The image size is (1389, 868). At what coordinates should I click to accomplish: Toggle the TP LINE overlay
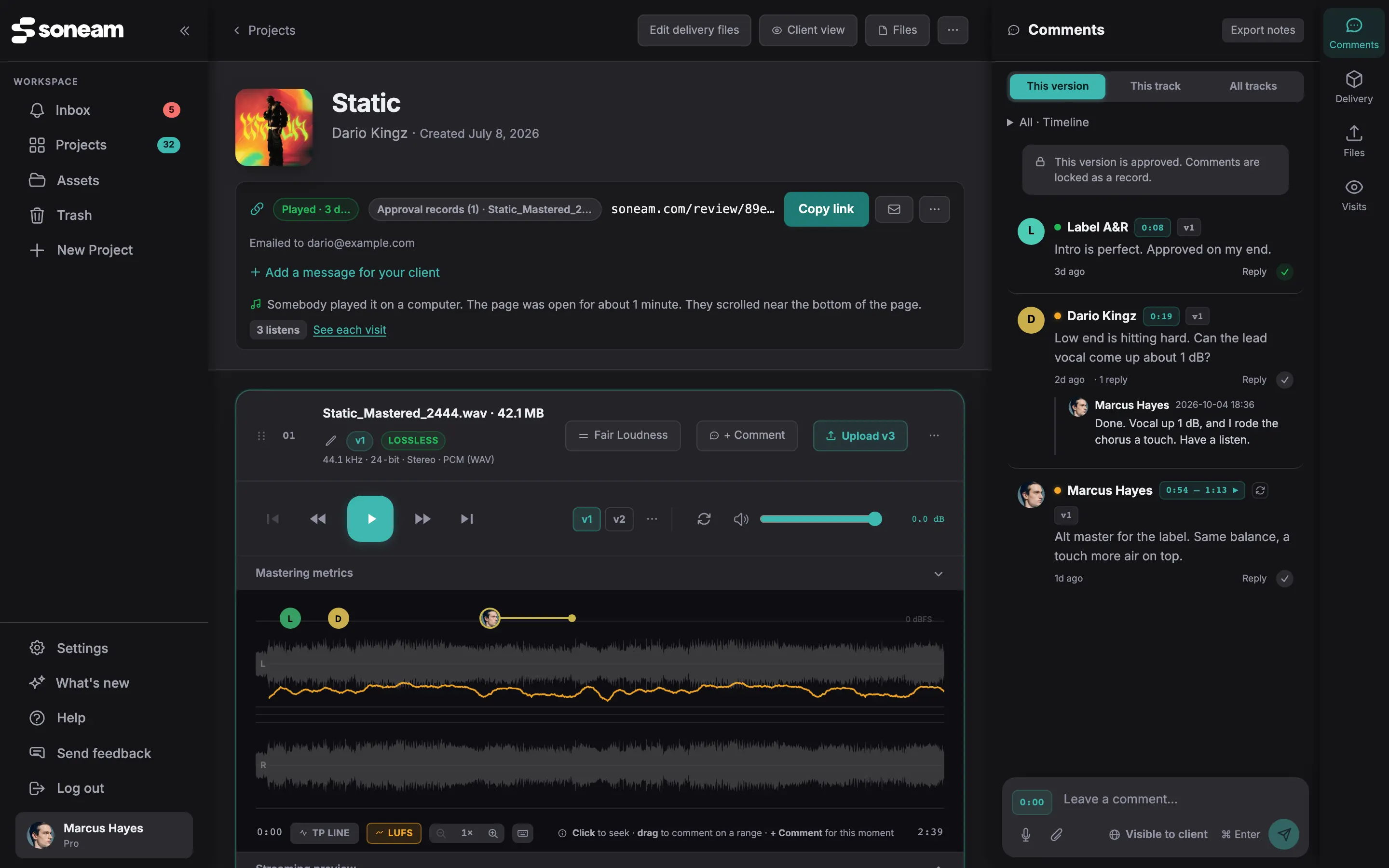pyautogui.click(x=324, y=833)
